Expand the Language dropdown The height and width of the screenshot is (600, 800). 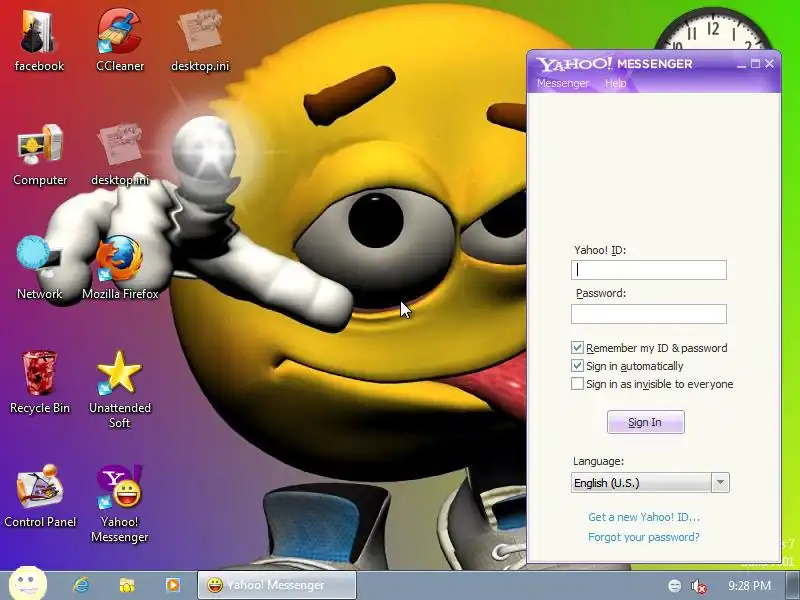click(720, 482)
